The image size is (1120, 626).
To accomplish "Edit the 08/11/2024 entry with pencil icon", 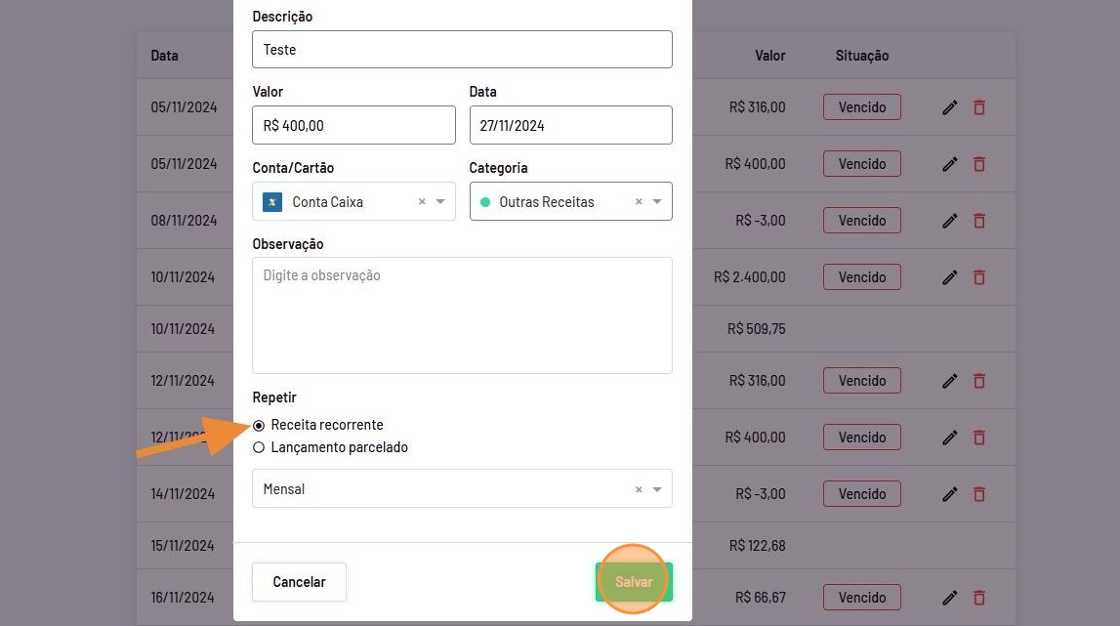I will point(950,221).
